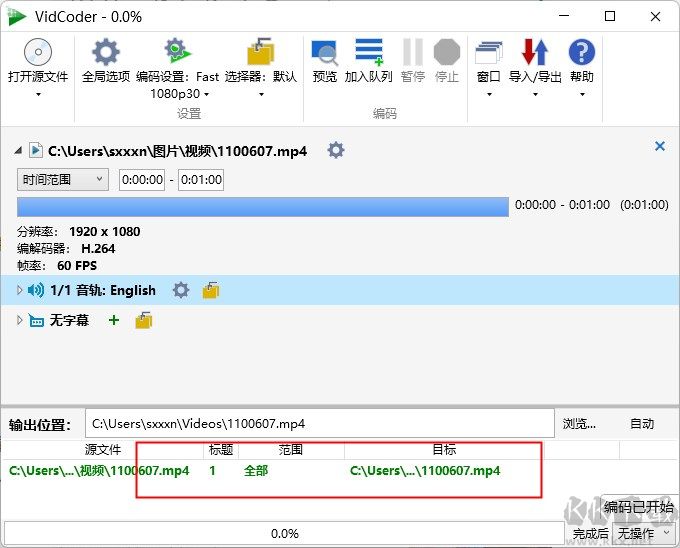Click queue range cell 全部

tap(256, 471)
